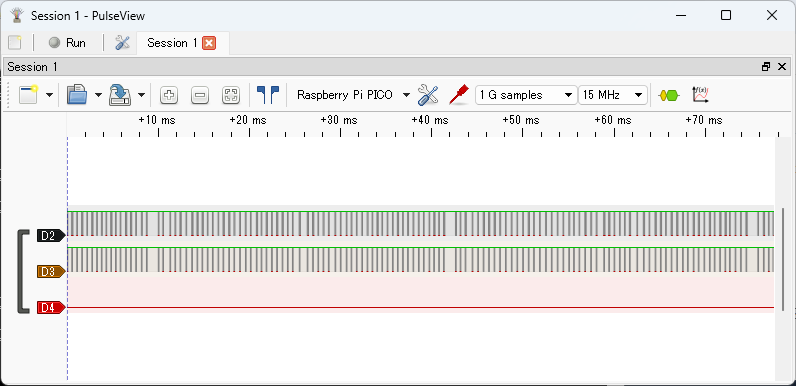Open device configuration wrench and screwdriver icon
Viewport: 796px width, 386px height.
pos(428,95)
